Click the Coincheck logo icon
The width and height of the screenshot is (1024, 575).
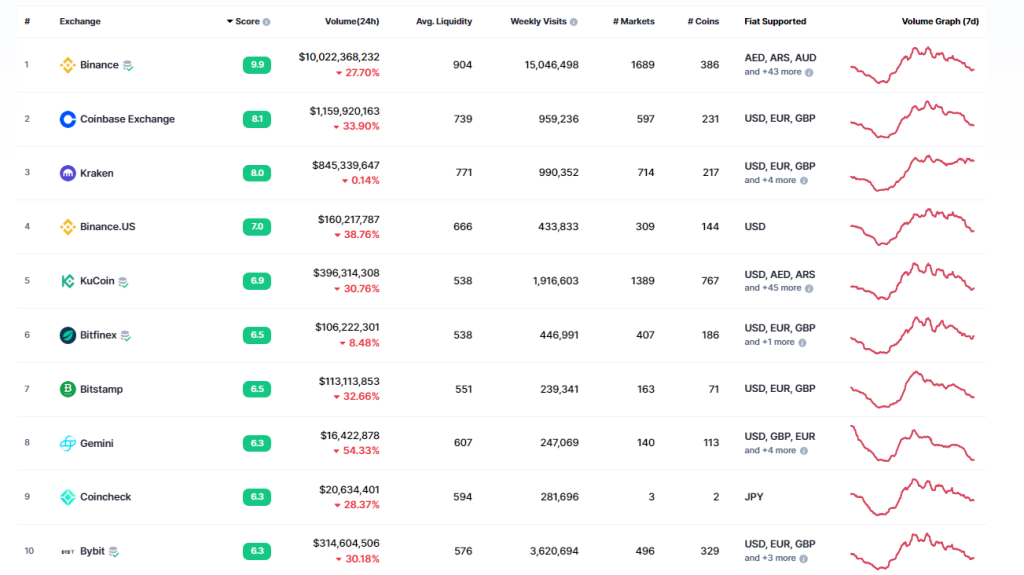(67, 497)
